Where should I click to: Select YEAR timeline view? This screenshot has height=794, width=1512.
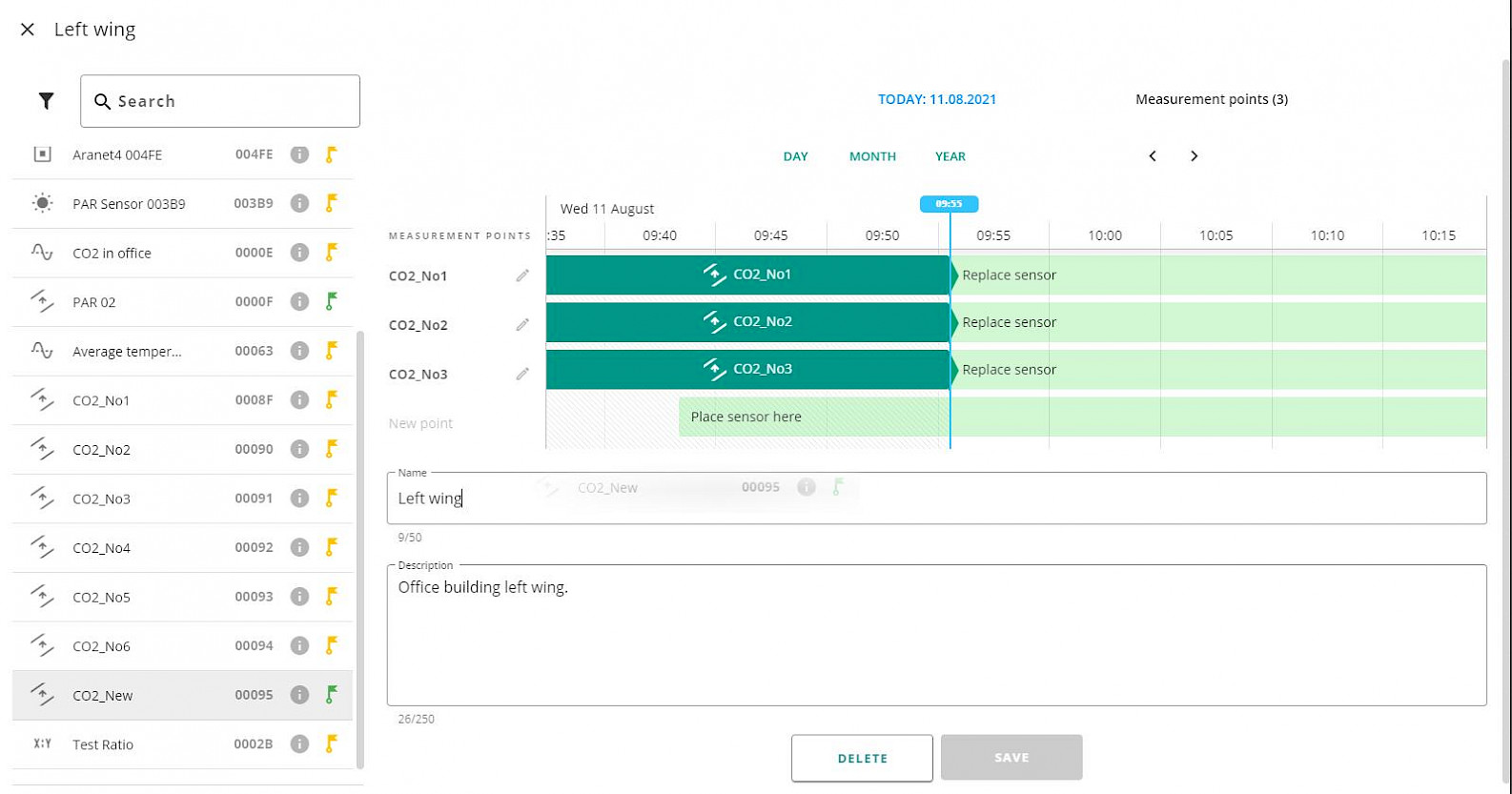[950, 156]
